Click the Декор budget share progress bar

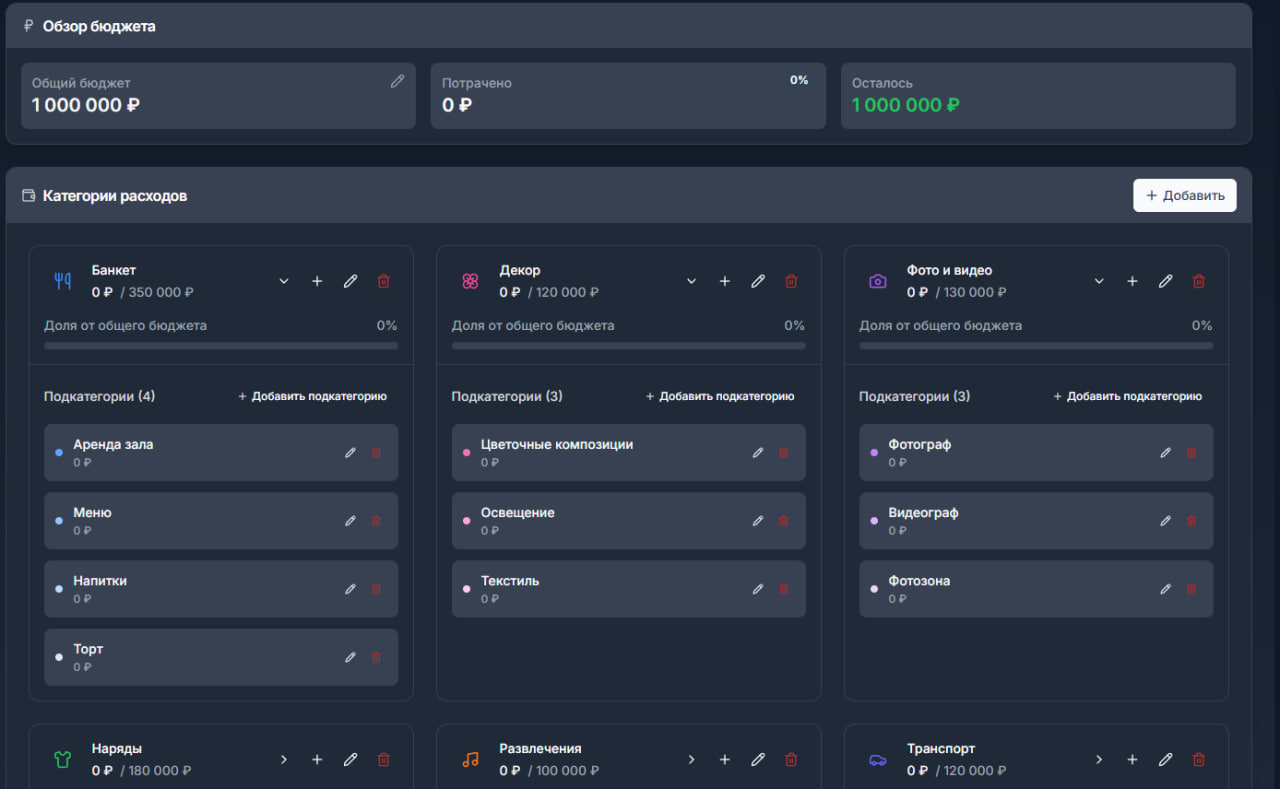[629, 346]
